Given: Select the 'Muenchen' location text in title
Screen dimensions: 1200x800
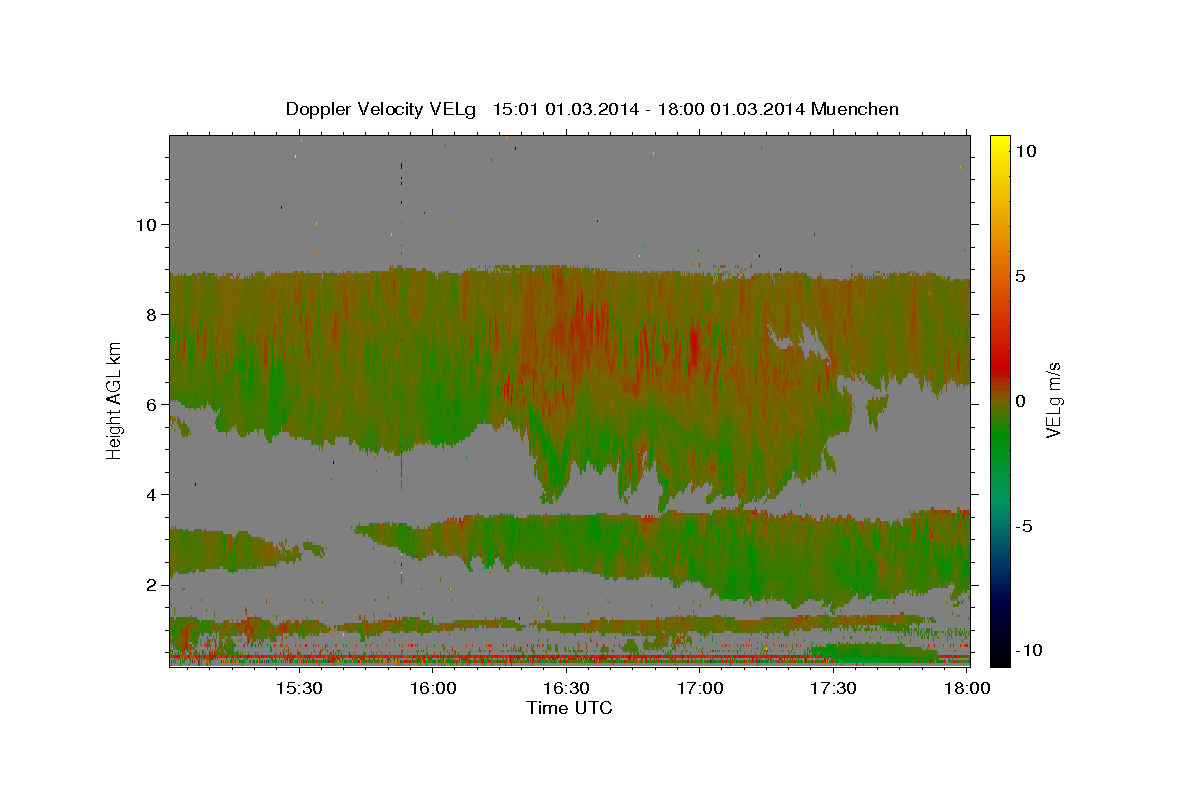Looking at the screenshot, I should (855, 109).
